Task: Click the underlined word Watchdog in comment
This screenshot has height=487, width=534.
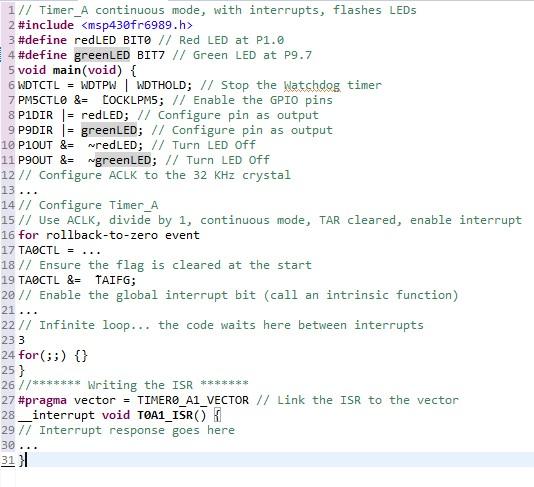Action: pyautogui.click(x=312, y=85)
